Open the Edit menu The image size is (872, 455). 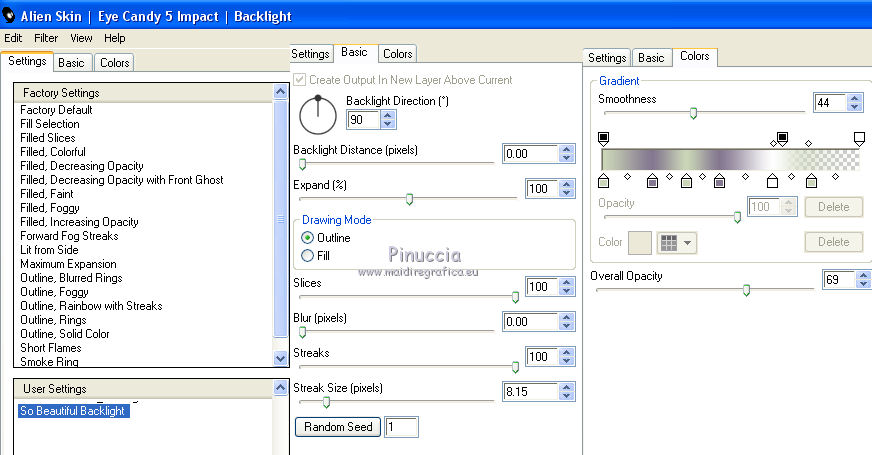pos(13,38)
